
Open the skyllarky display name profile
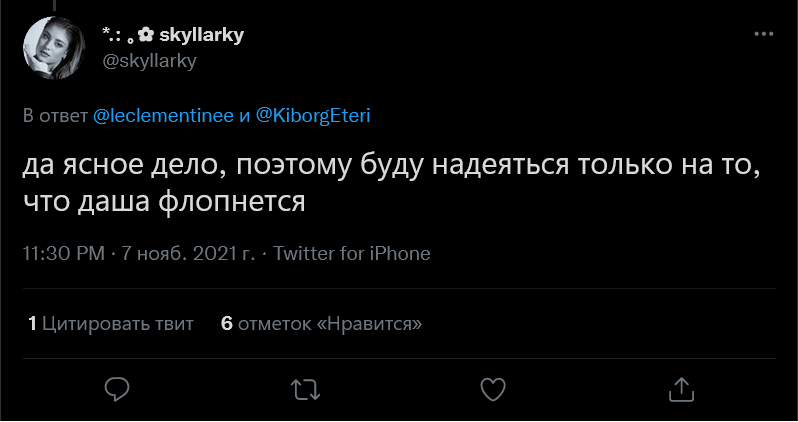tap(202, 35)
